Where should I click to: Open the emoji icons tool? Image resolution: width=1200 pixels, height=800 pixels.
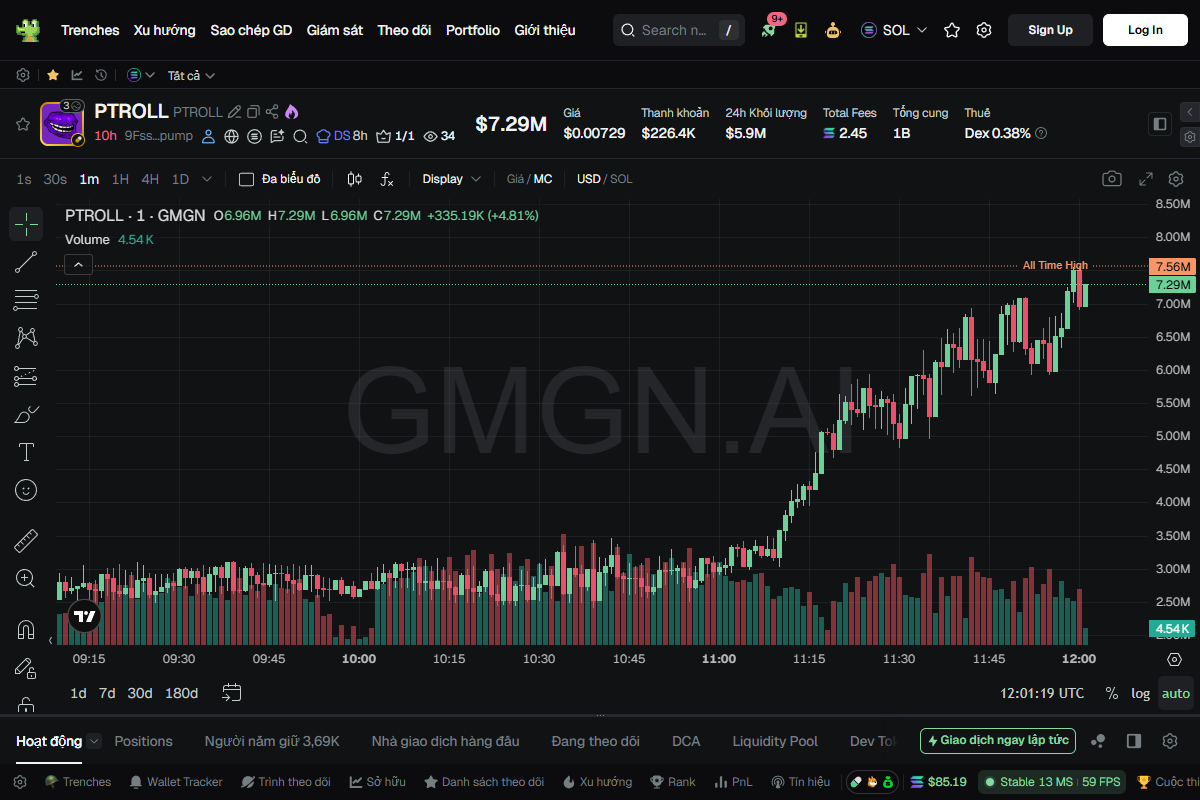tap(26, 490)
